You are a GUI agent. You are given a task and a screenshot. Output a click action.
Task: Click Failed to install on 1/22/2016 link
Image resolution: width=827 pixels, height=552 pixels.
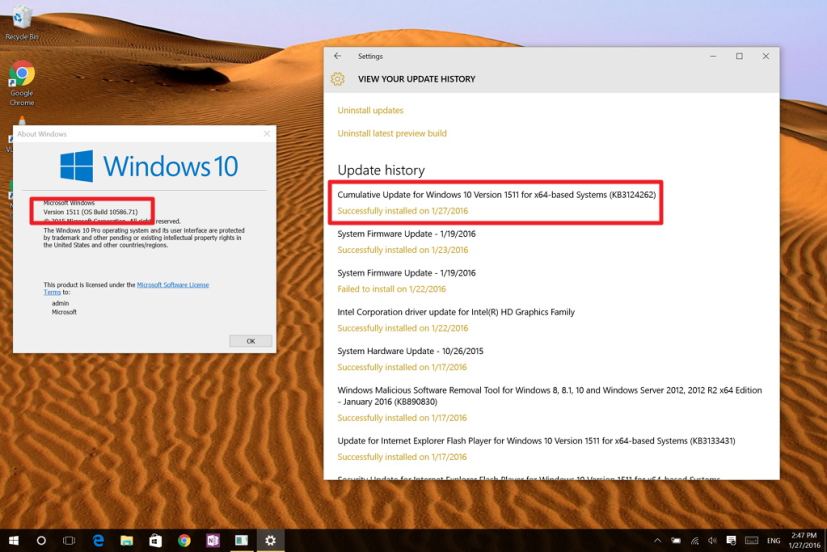pyautogui.click(x=391, y=288)
